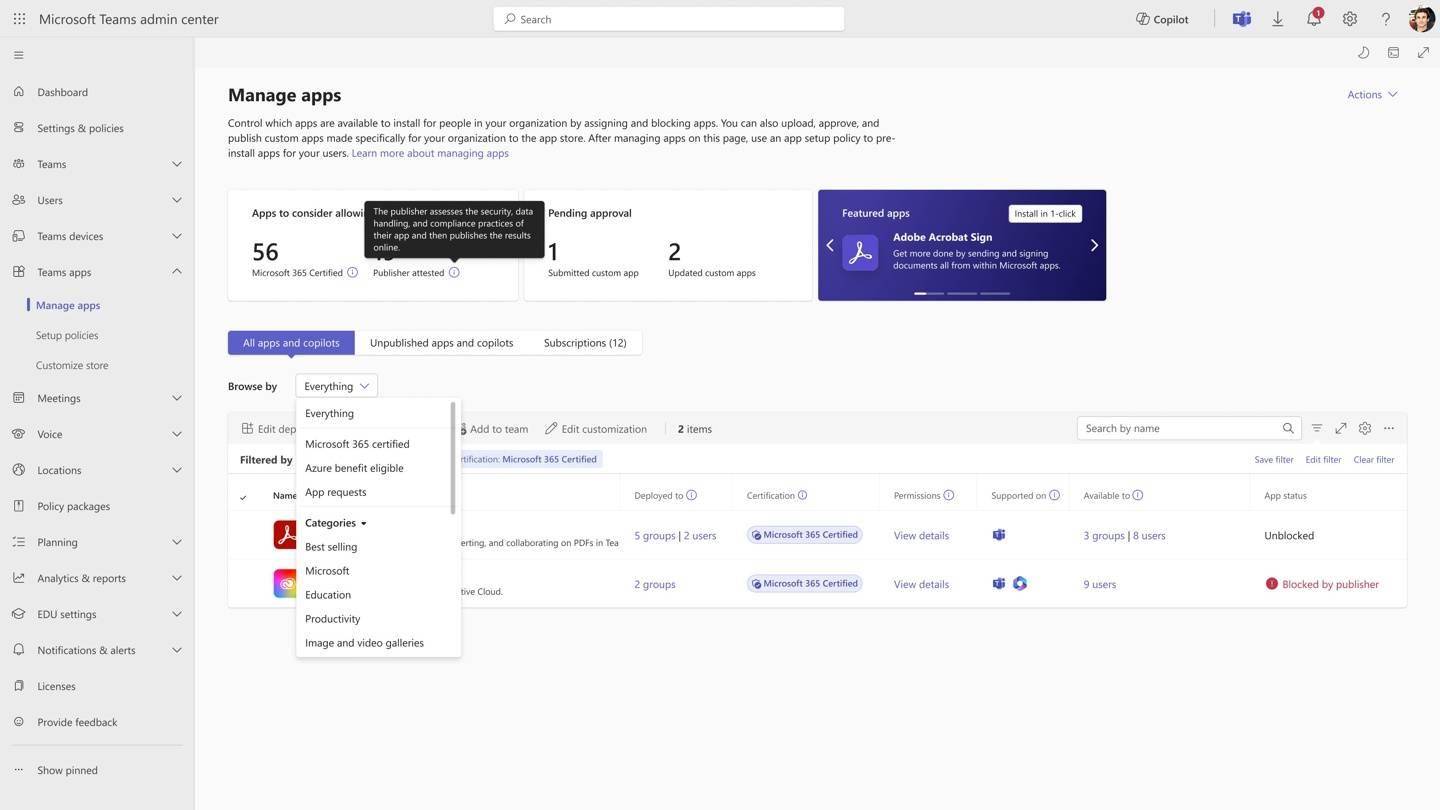Open Show pinned options in sidebar

67,770
